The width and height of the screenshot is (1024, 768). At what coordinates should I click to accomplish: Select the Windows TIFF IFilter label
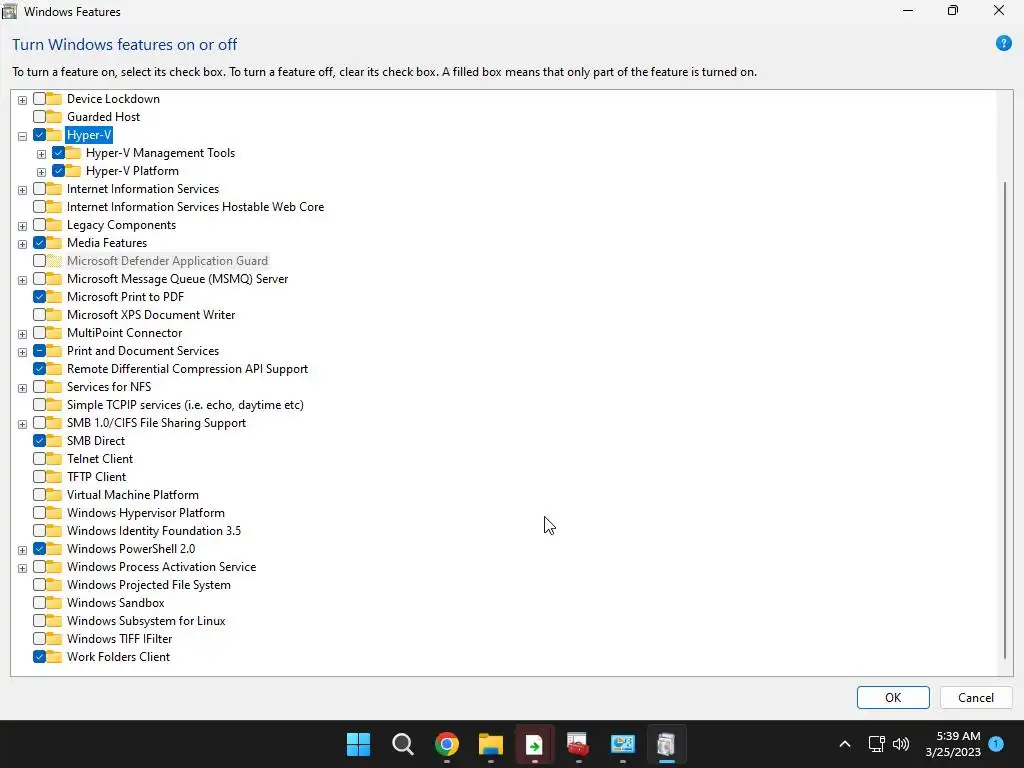120,639
